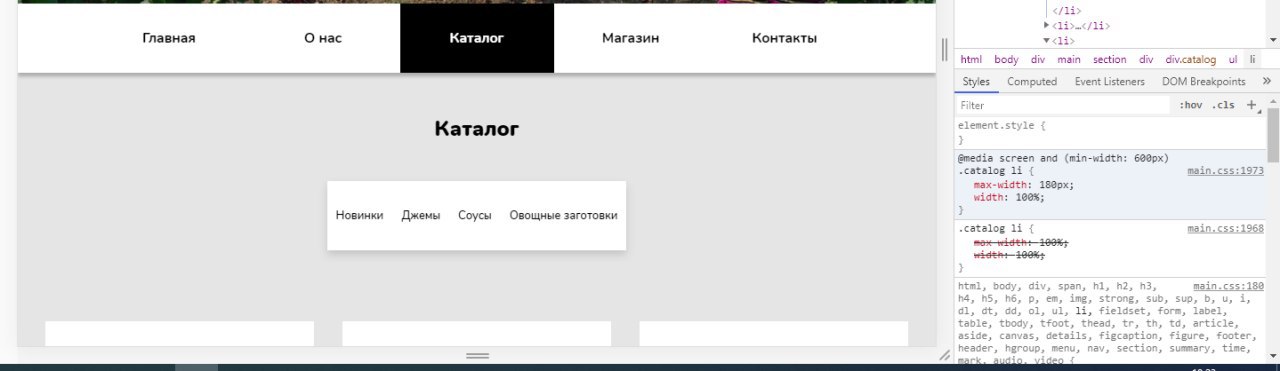1280x371 pixels.
Task: Toggle the .cls class editor
Action: click(1223, 105)
